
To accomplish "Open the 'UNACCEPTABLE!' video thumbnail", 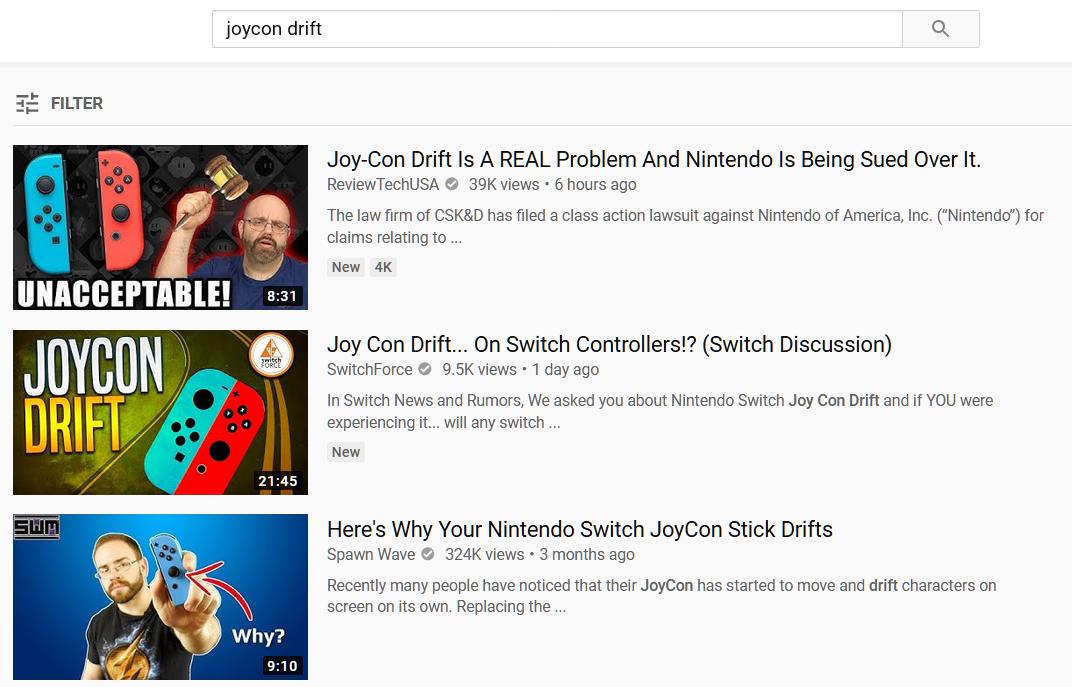I will click(x=161, y=228).
